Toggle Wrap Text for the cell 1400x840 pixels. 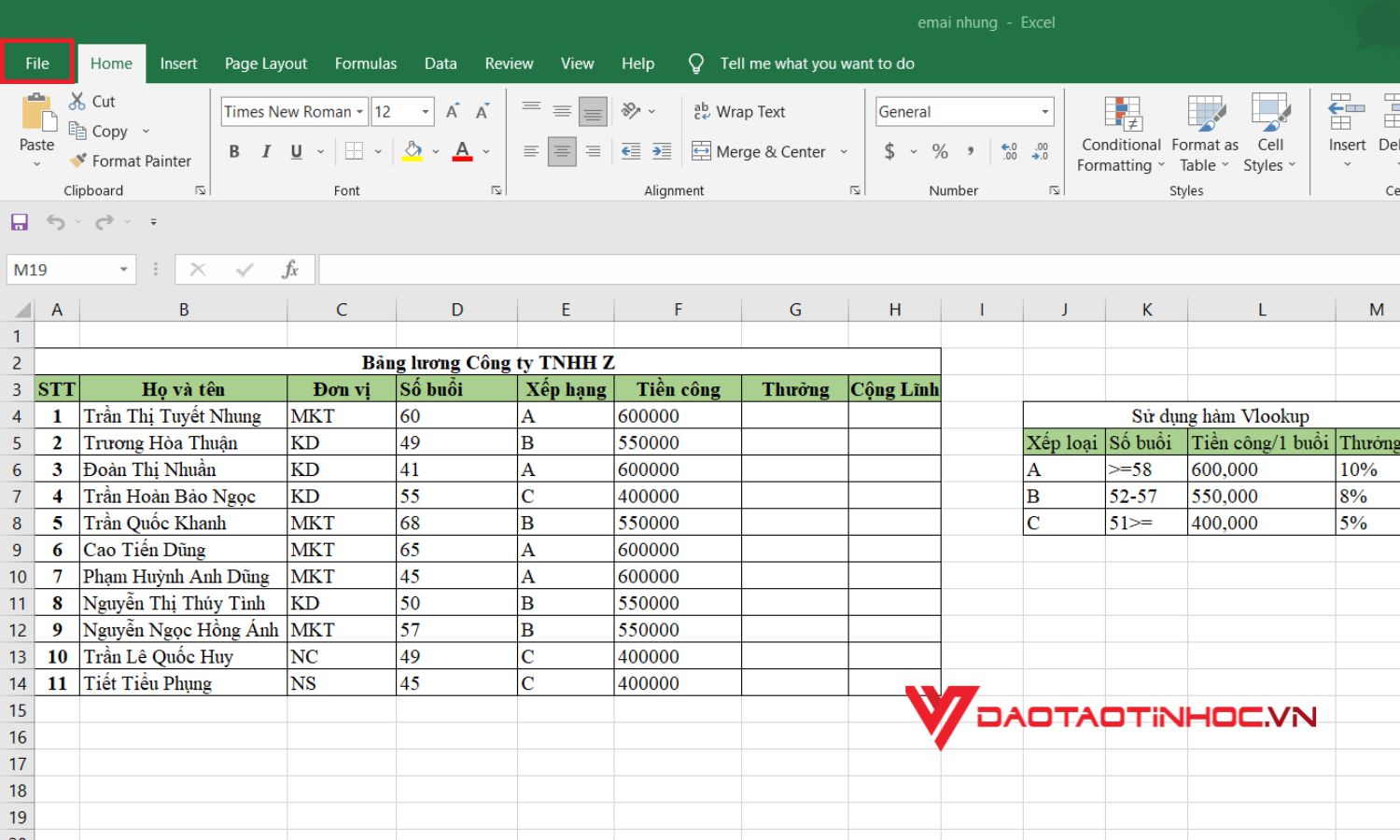tap(739, 112)
